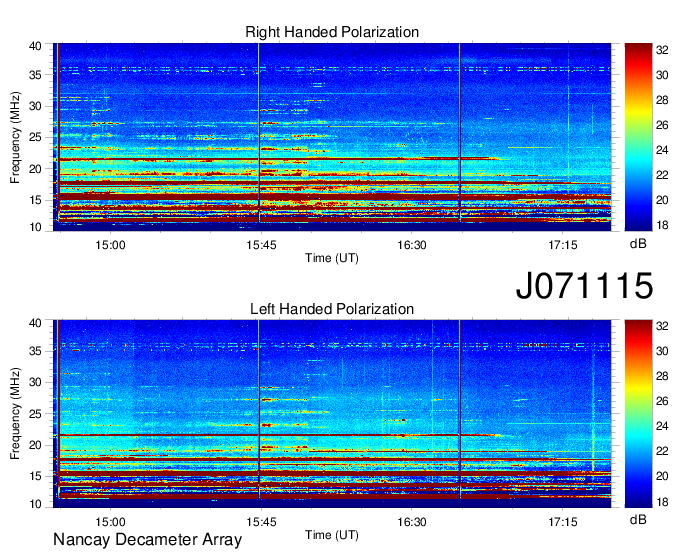Click the 17:15 tick label under upper plot

562,245
